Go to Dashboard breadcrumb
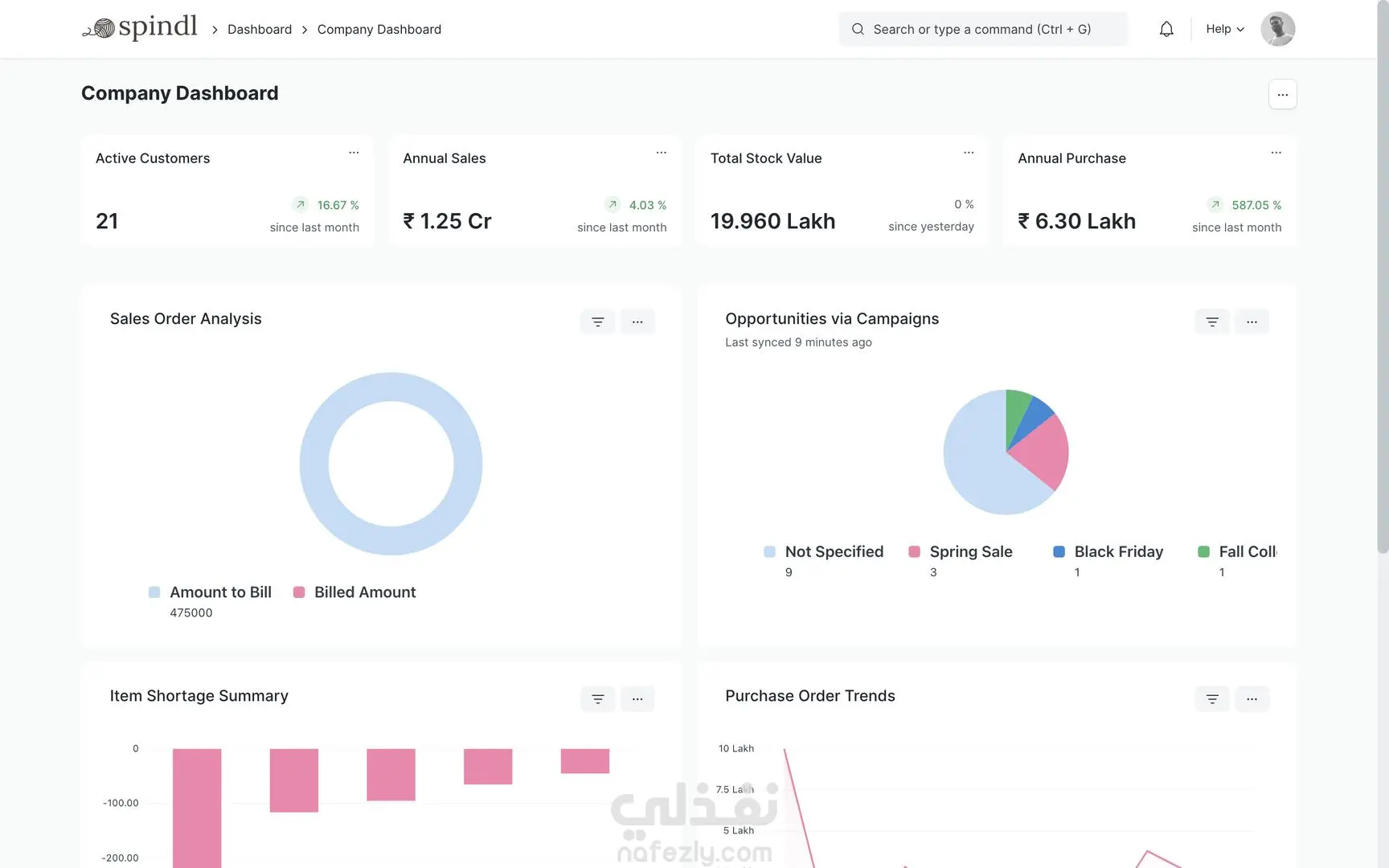 pyautogui.click(x=260, y=29)
